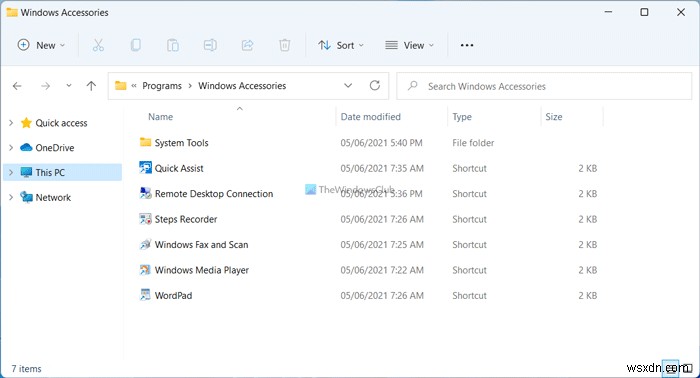Click the WordPad shortcut icon
The width and height of the screenshot is (700, 378).
145,295
